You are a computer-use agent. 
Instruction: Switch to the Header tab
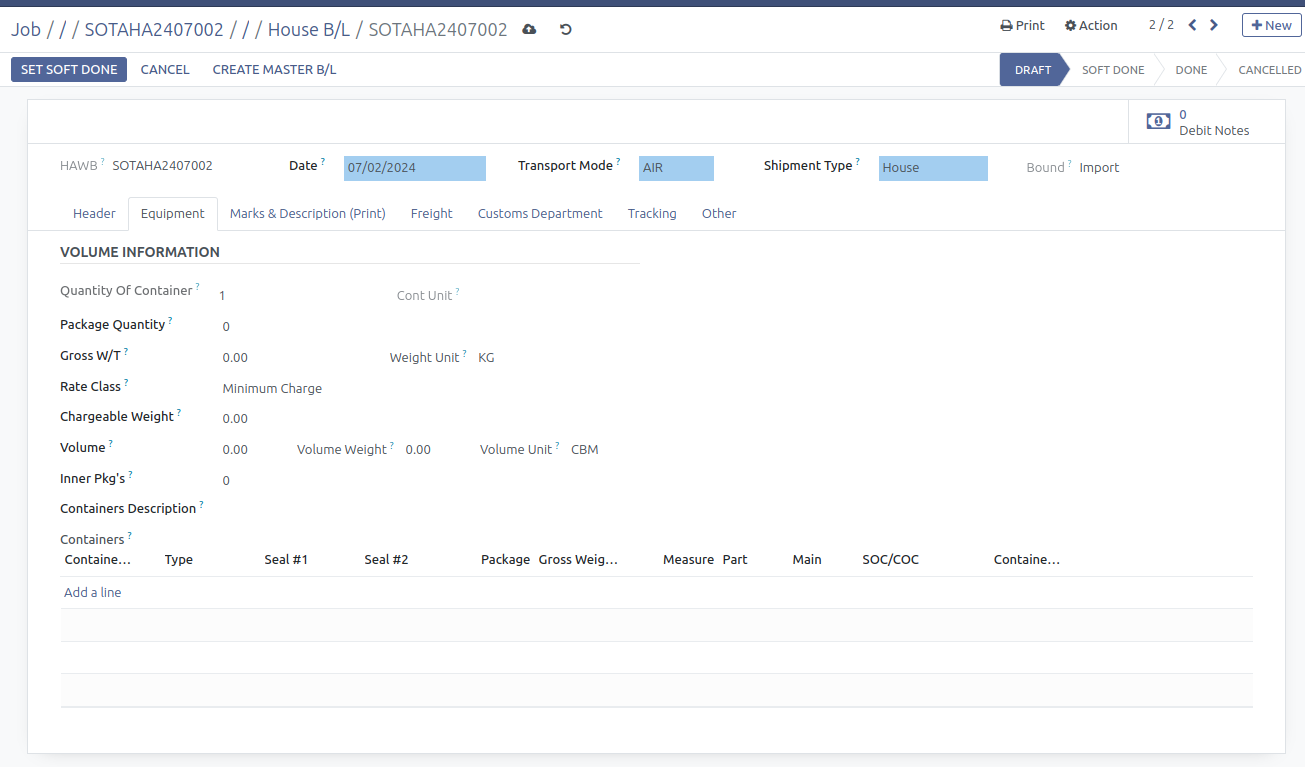[x=94, y=213]
